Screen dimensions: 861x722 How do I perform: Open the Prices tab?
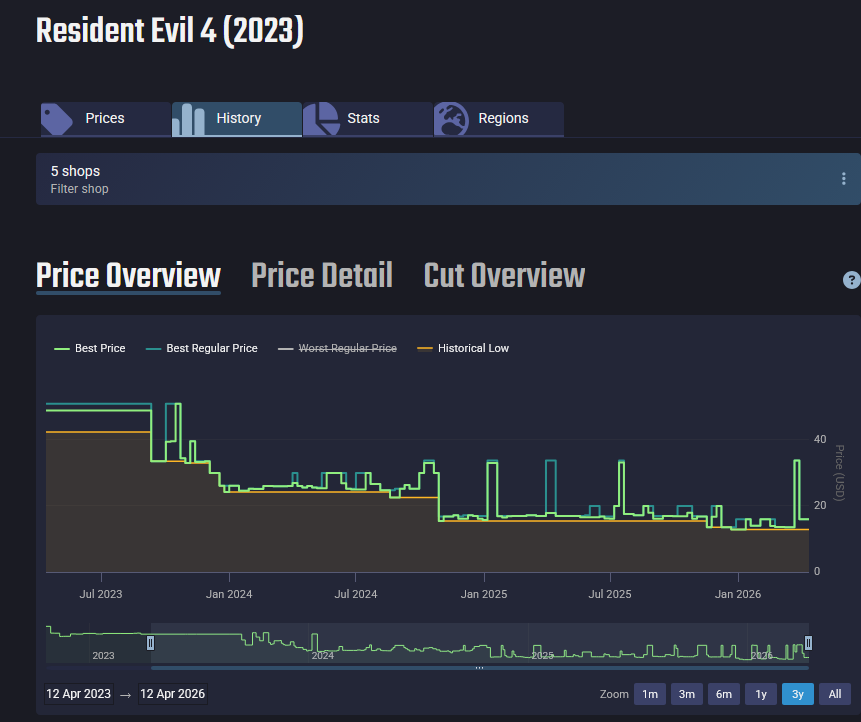[x=105, y=119]
